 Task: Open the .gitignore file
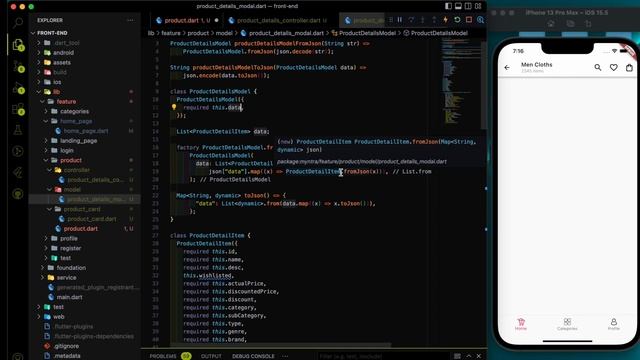click(x=67, y=346)
